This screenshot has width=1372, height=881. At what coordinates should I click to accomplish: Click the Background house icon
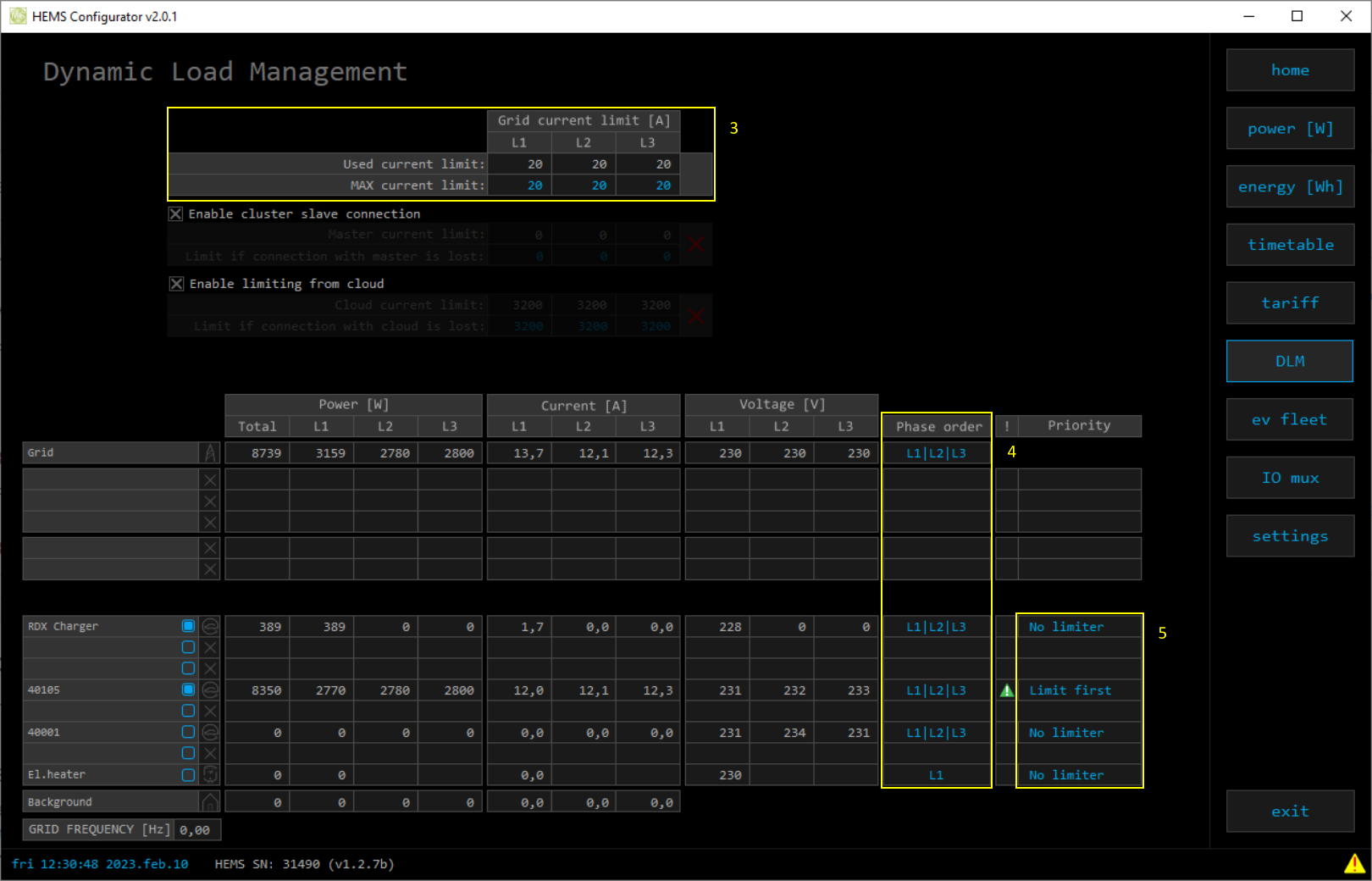(x=210, y=801)
